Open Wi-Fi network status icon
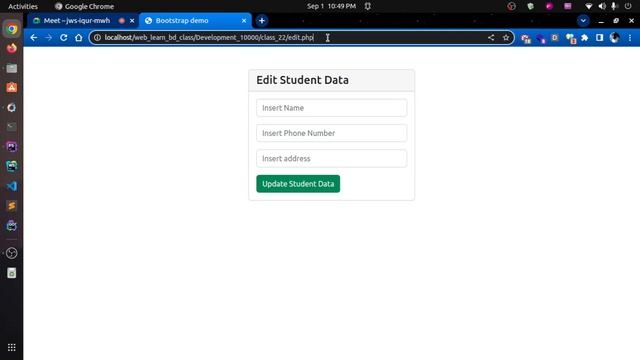 (x=588, y=6)
